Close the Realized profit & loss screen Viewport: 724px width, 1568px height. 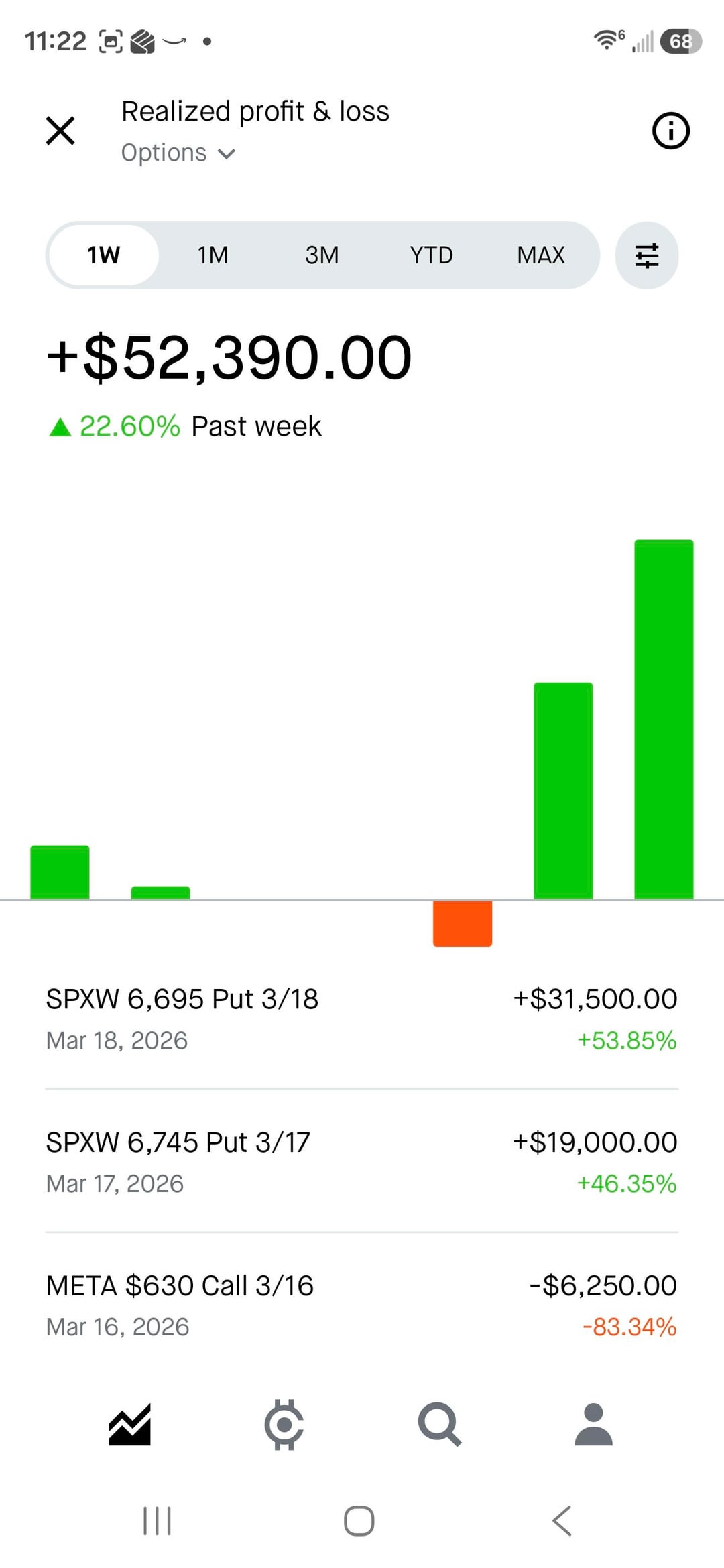(x=60, y=130)
